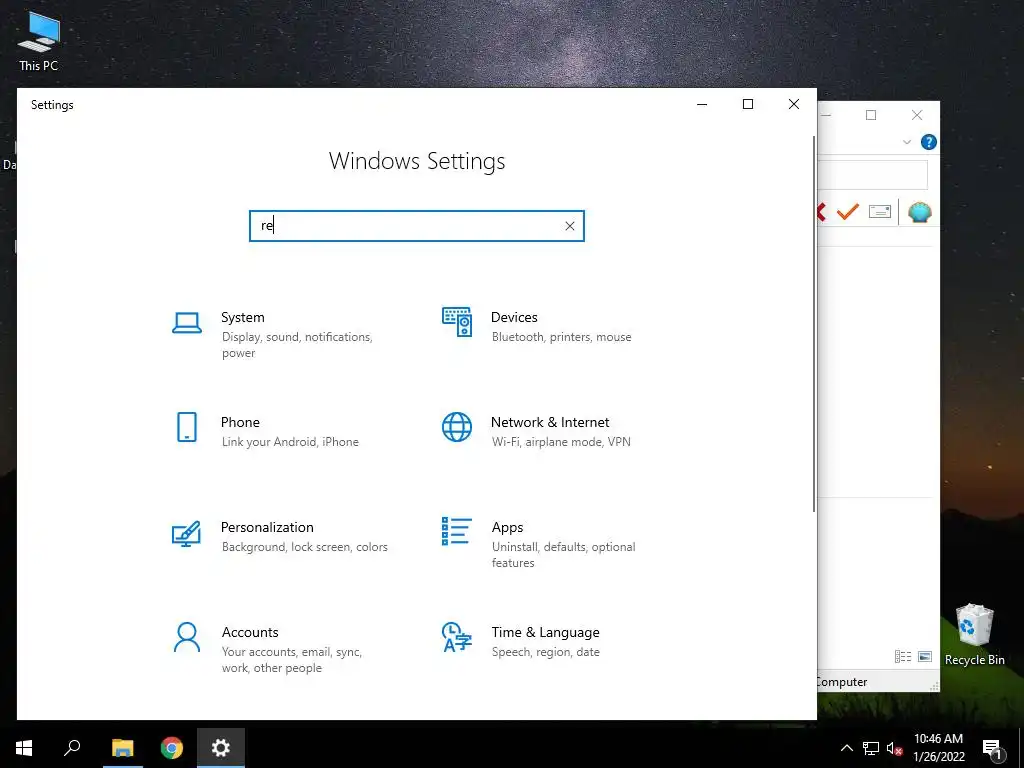Viewport: 1024px width, 768px height.
Task: Select the System heading text
Action: pyautogui.click(x=243, y=317)
